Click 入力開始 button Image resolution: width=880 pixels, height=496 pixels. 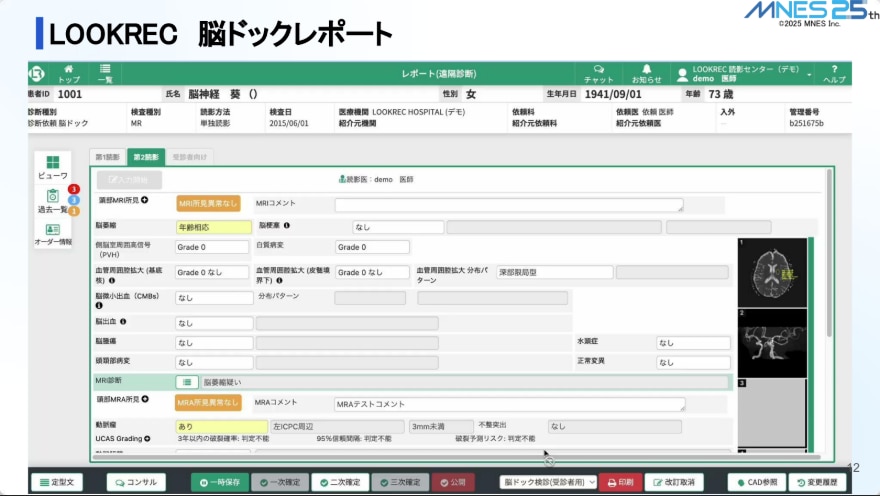point(129,180)
